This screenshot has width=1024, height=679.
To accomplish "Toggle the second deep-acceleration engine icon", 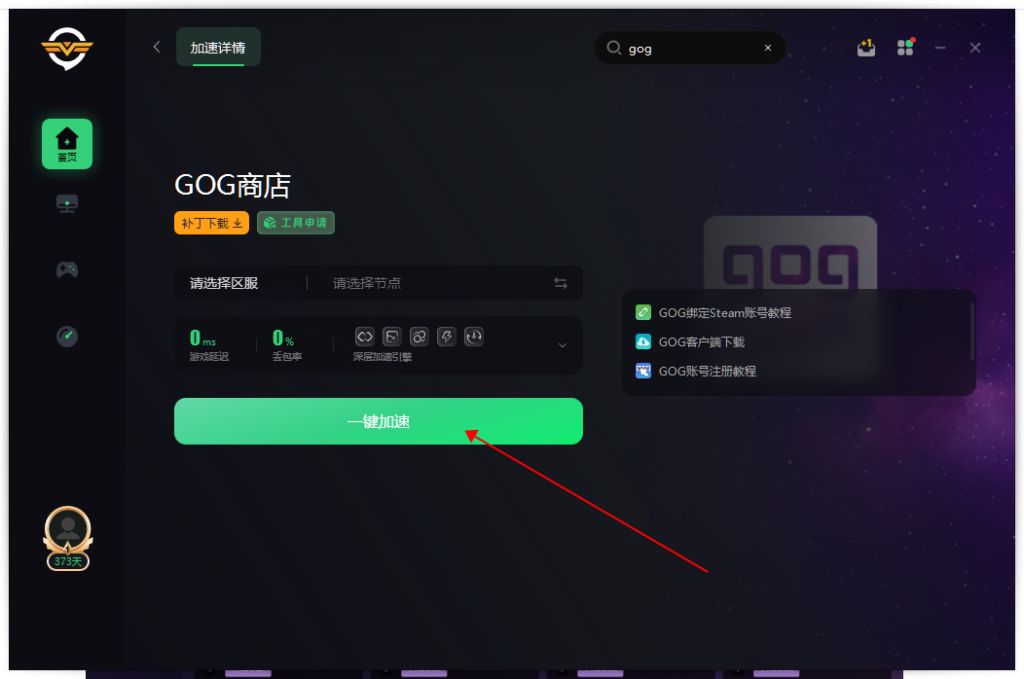I will click(x=392, y=337).
